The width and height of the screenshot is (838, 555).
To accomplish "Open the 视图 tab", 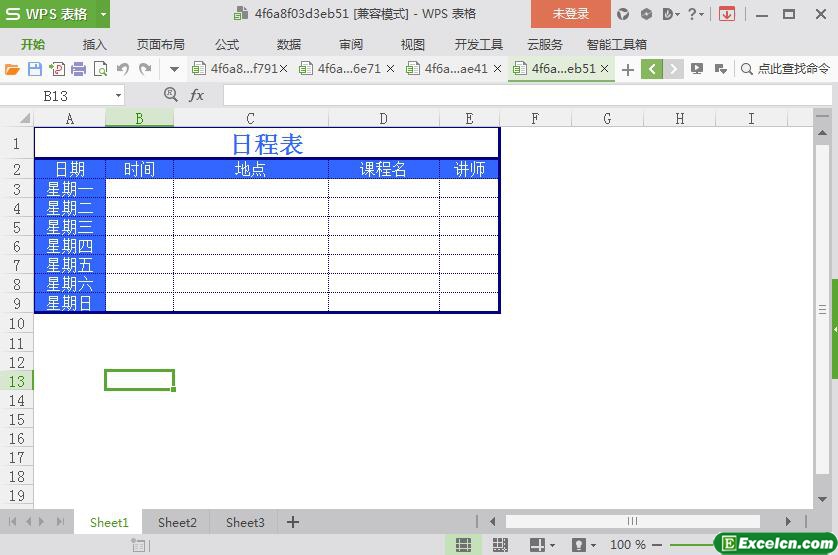I will click(x=413, y=44).
